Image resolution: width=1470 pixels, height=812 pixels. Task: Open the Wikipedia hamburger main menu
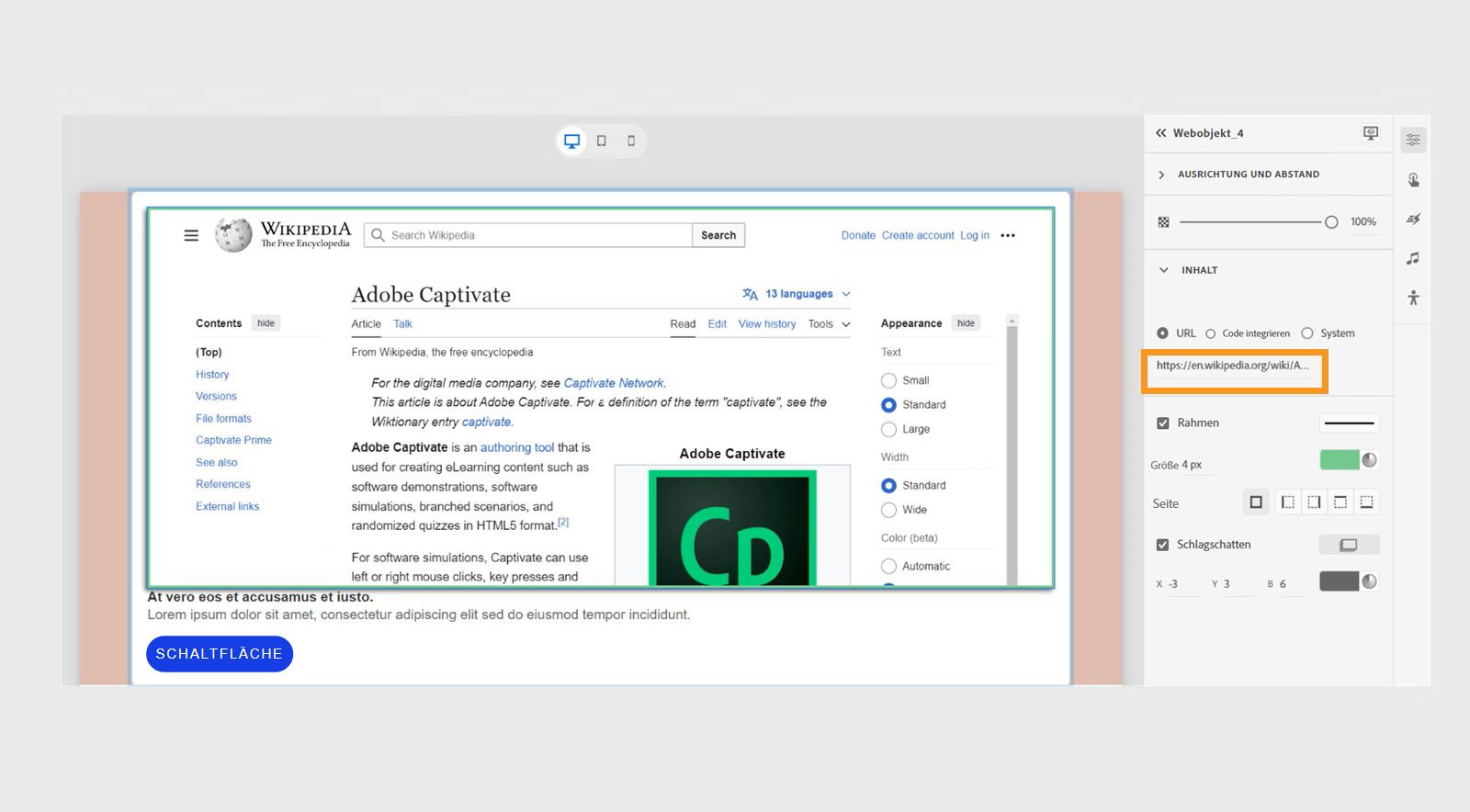pos(191,236)
